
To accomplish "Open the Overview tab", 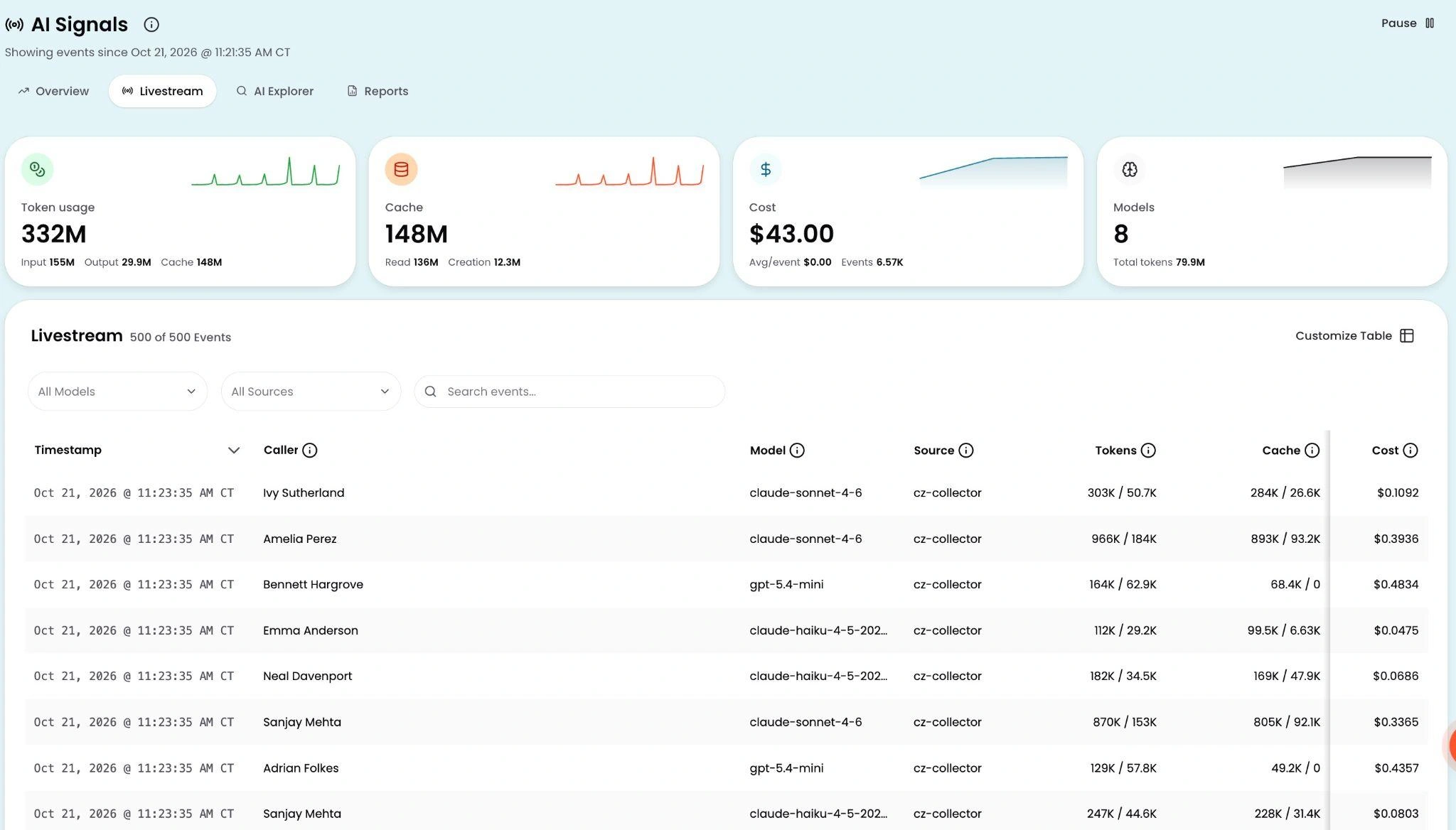I will pyautogui.click(x=54, y=91).
